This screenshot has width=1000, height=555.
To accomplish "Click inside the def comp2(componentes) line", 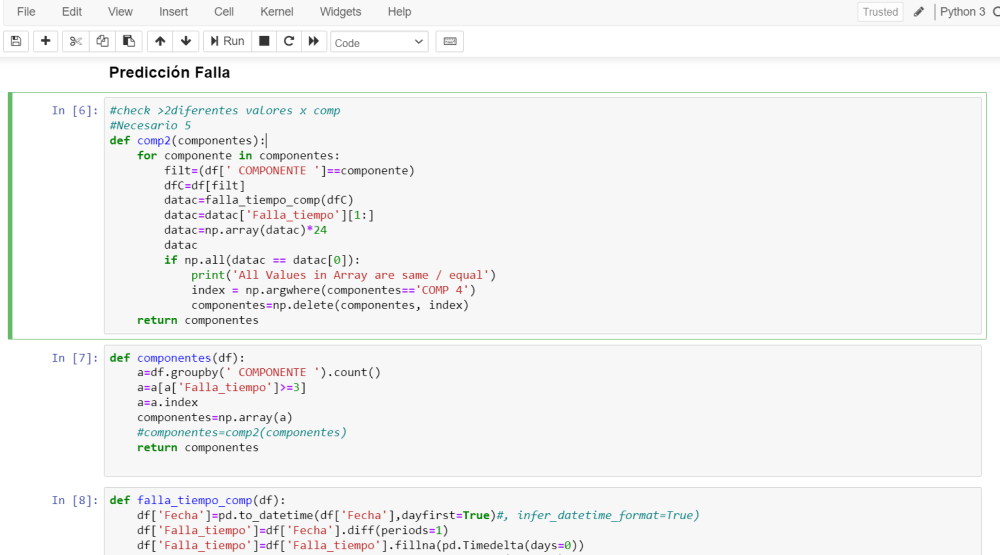I will 188,140.
